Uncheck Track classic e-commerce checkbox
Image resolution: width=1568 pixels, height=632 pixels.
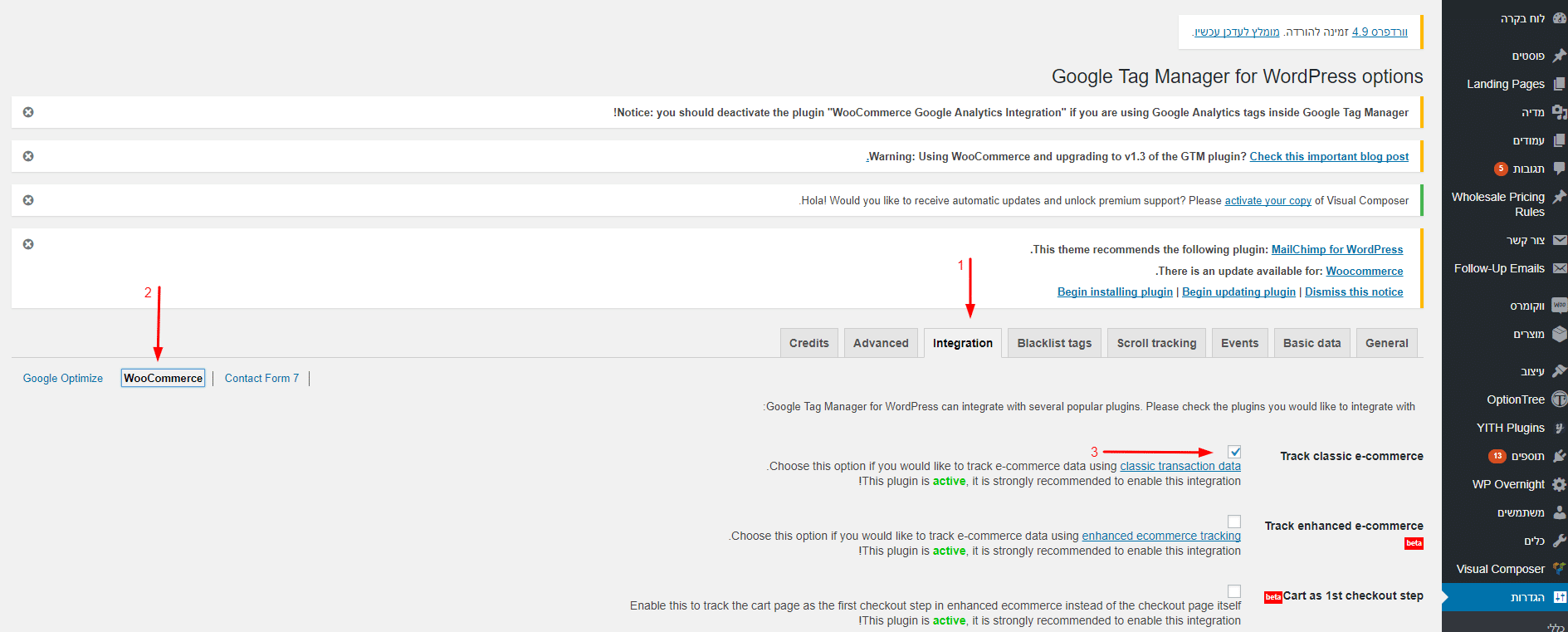[1234, 452]
